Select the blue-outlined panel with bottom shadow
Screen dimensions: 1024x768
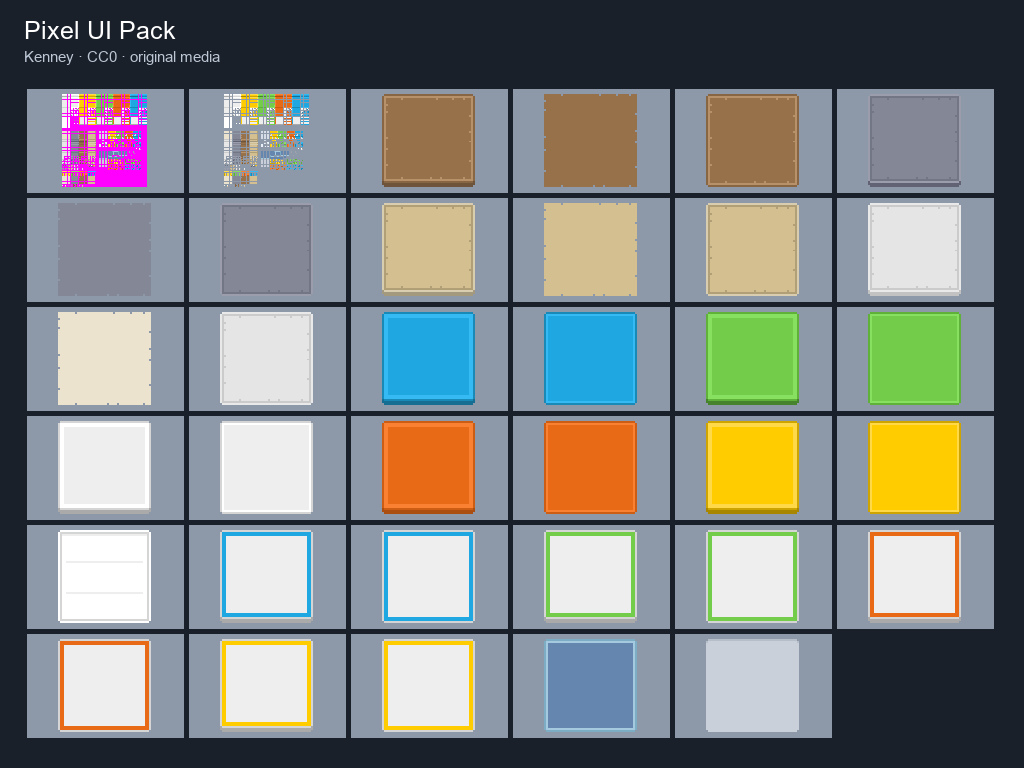pos(266,577)
